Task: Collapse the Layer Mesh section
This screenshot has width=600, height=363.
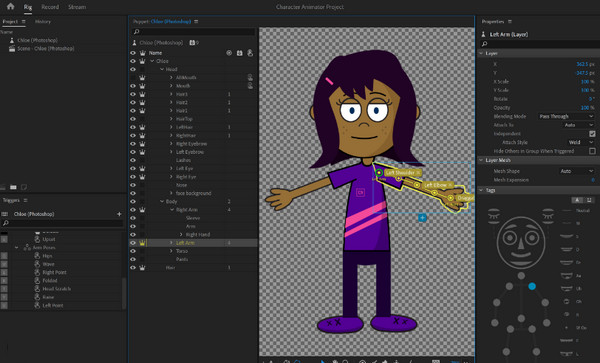Action: (x=481, y=160)
